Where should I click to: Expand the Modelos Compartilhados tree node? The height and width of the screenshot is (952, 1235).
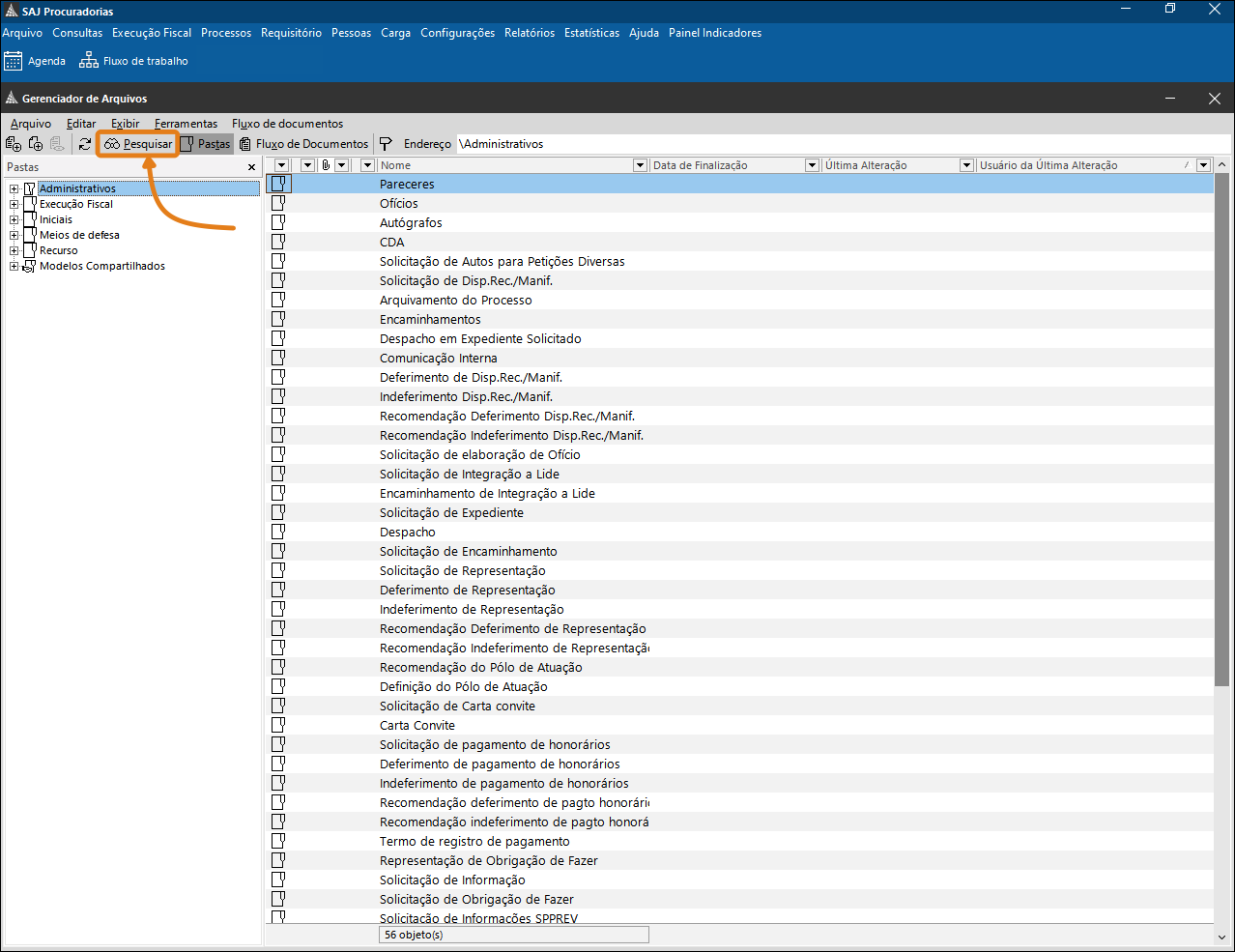[x=14, y=266]
